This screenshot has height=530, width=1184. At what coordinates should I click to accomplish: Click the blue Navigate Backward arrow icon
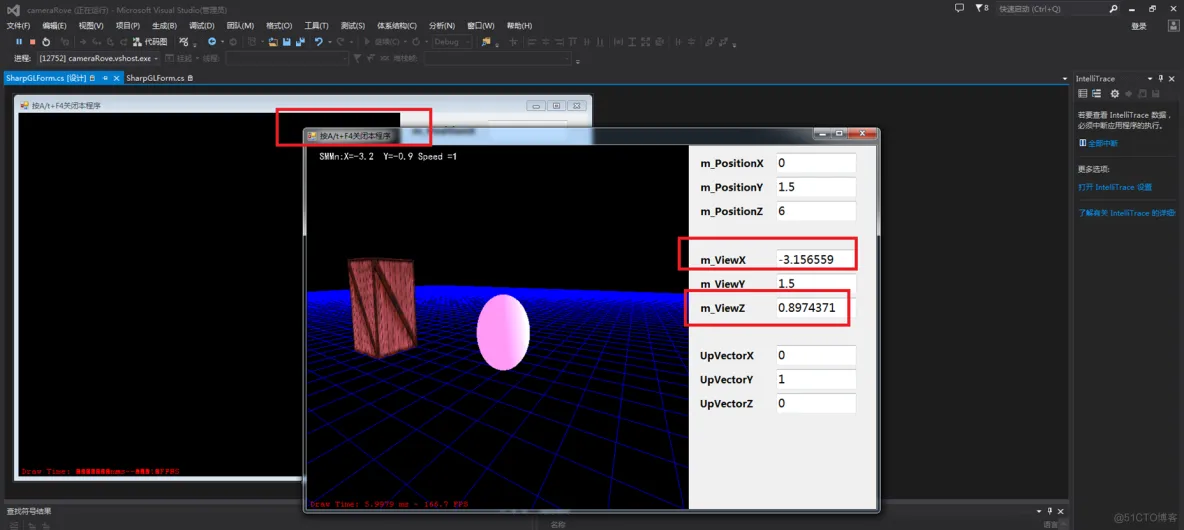point(212,42)
